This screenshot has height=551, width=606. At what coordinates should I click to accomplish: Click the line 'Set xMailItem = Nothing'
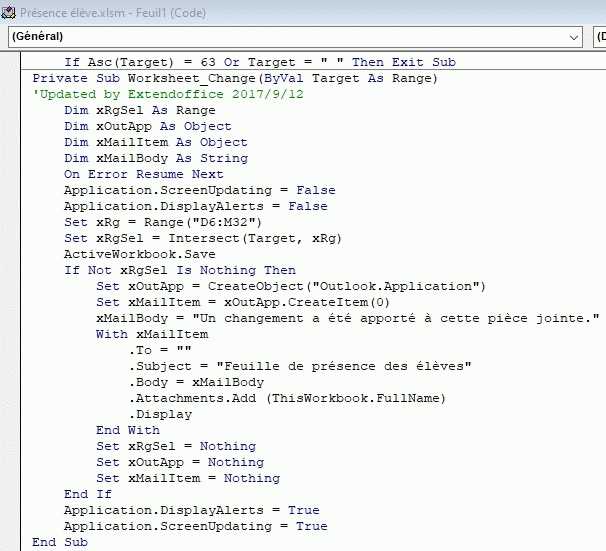click(x=188, y=478)
